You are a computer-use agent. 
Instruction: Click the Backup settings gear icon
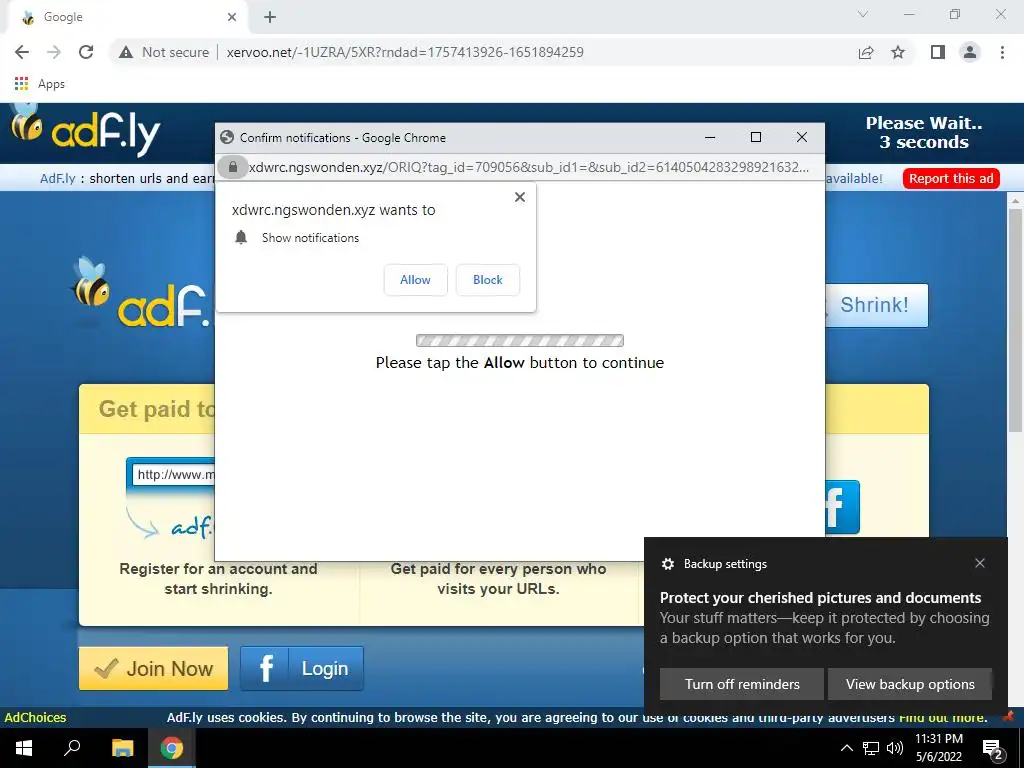pyautogui.click(x=667, y=564)
